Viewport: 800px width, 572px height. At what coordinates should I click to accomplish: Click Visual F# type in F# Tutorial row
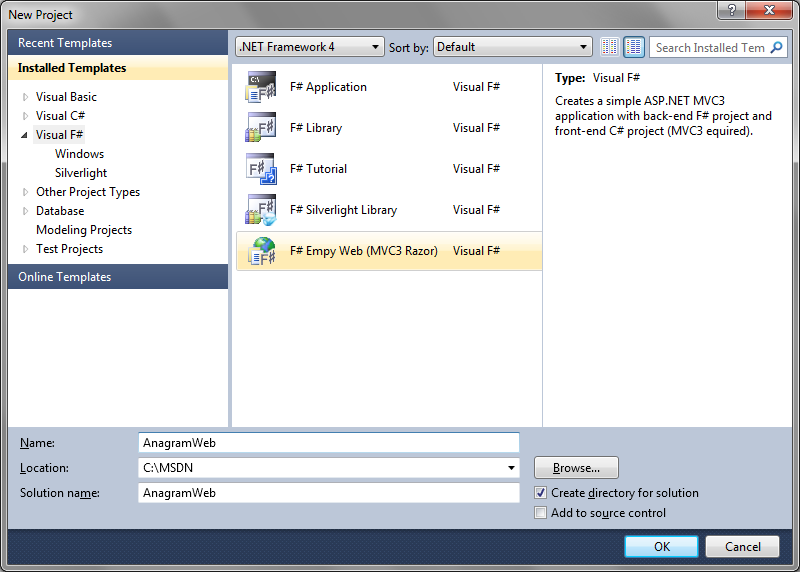click(476, 169)
